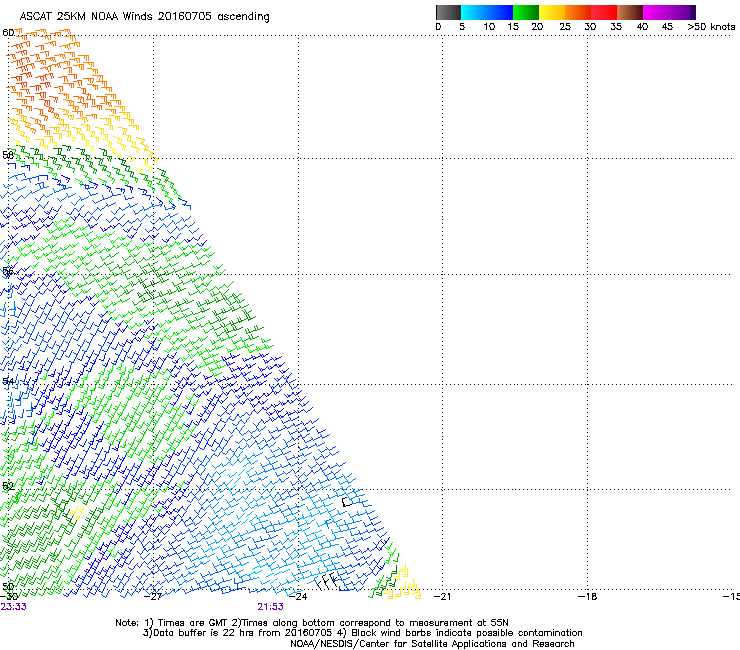Click the '25' label under the color scale

coord(565,27)
